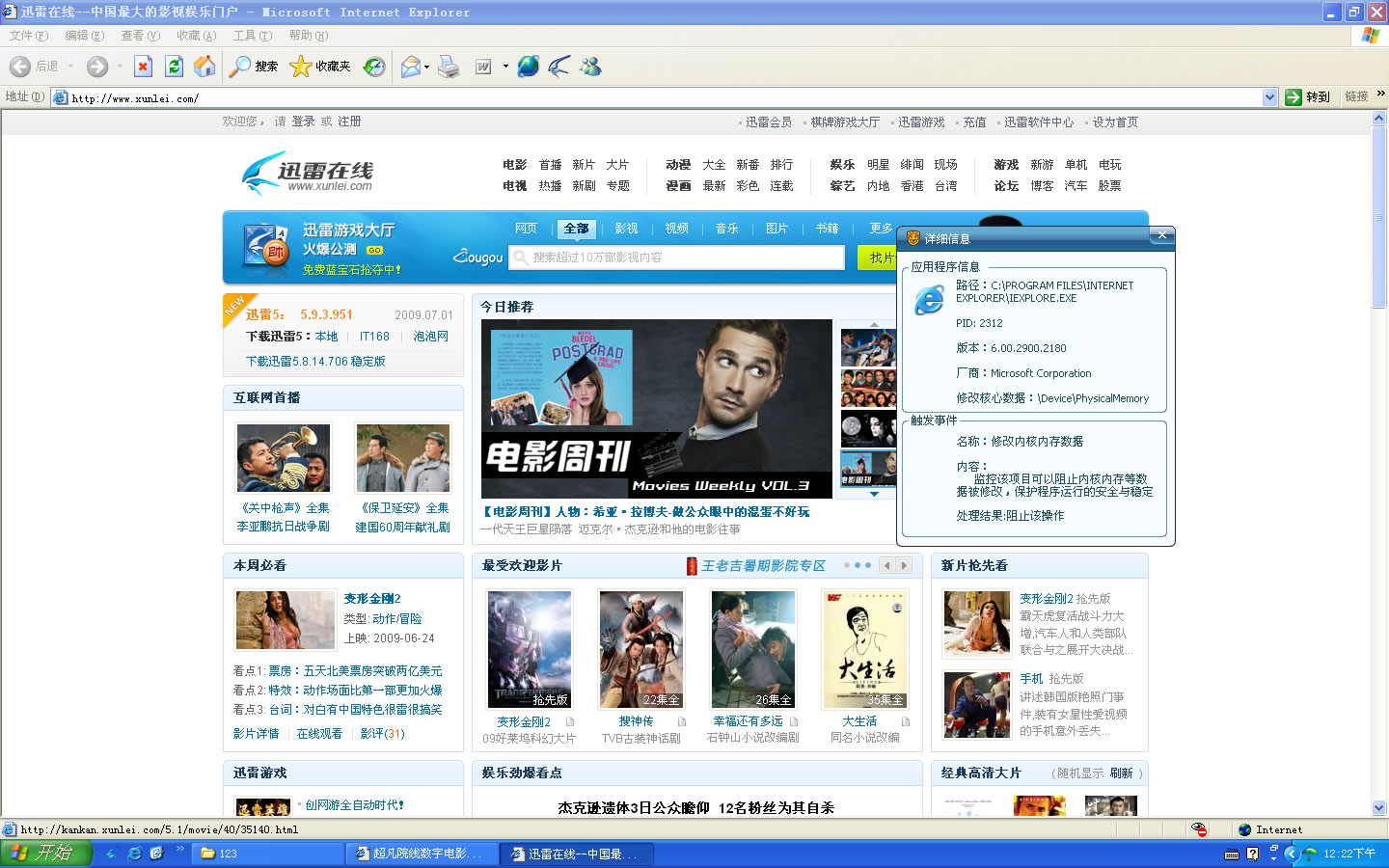Open the 变形金刚2 poster in 最受欢迎影片

point(530,650)
